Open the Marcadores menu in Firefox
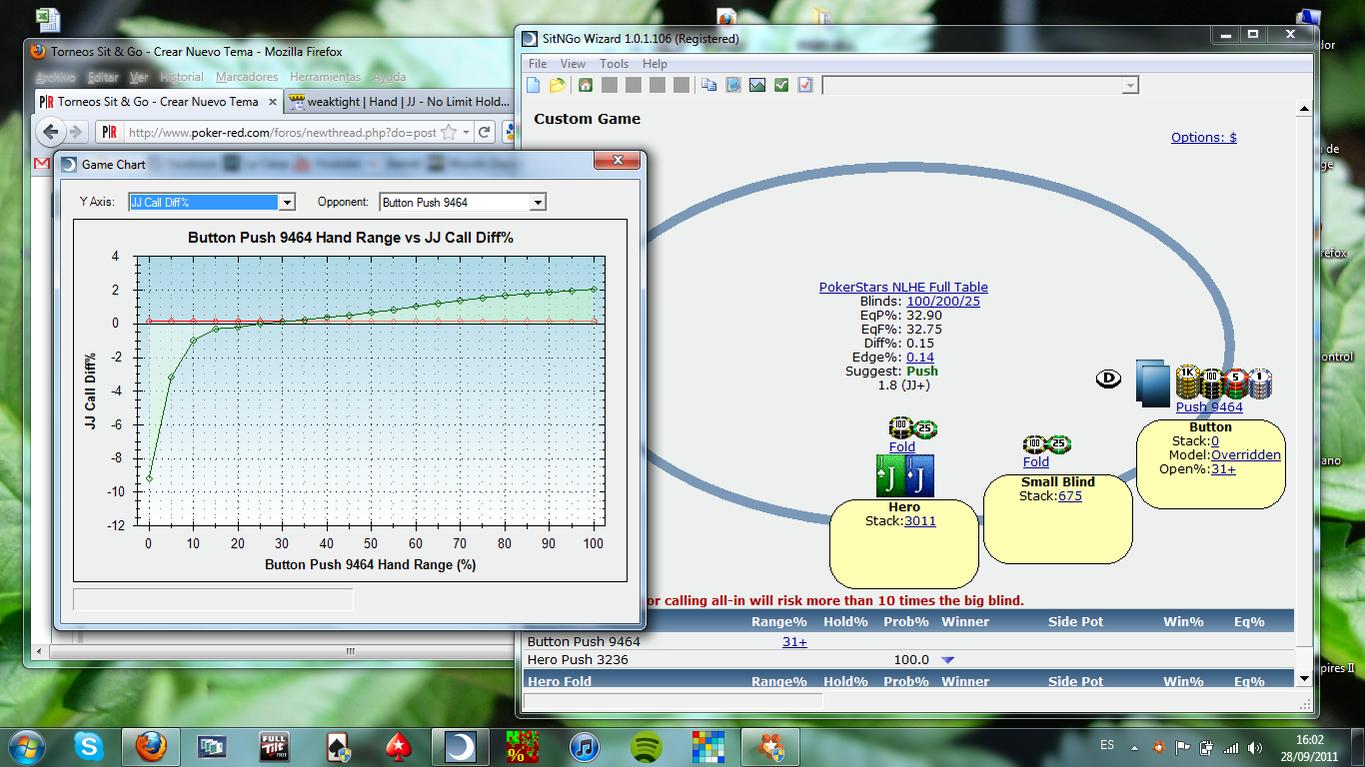 click(x=247, y=77)
